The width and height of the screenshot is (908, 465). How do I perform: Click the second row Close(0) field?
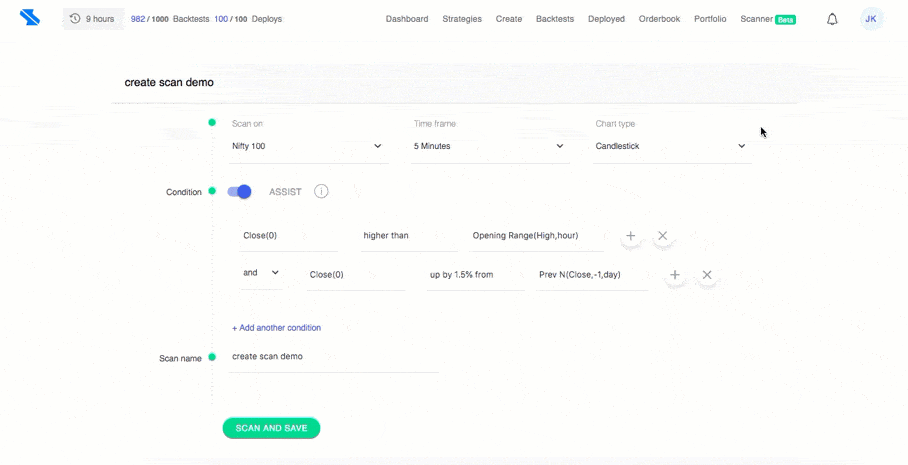pos(356,275)
